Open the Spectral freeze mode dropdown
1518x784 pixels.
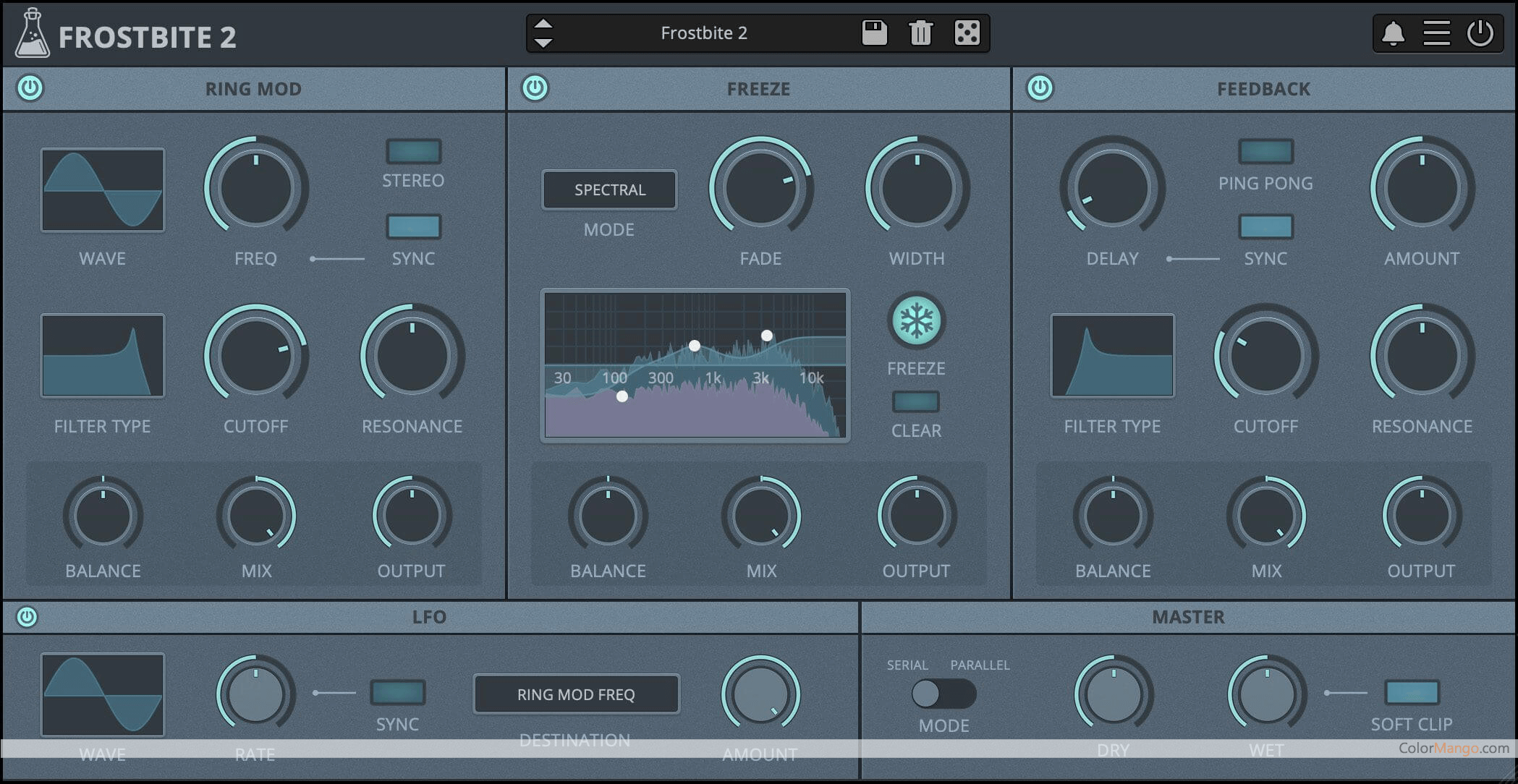click(609, 189)
